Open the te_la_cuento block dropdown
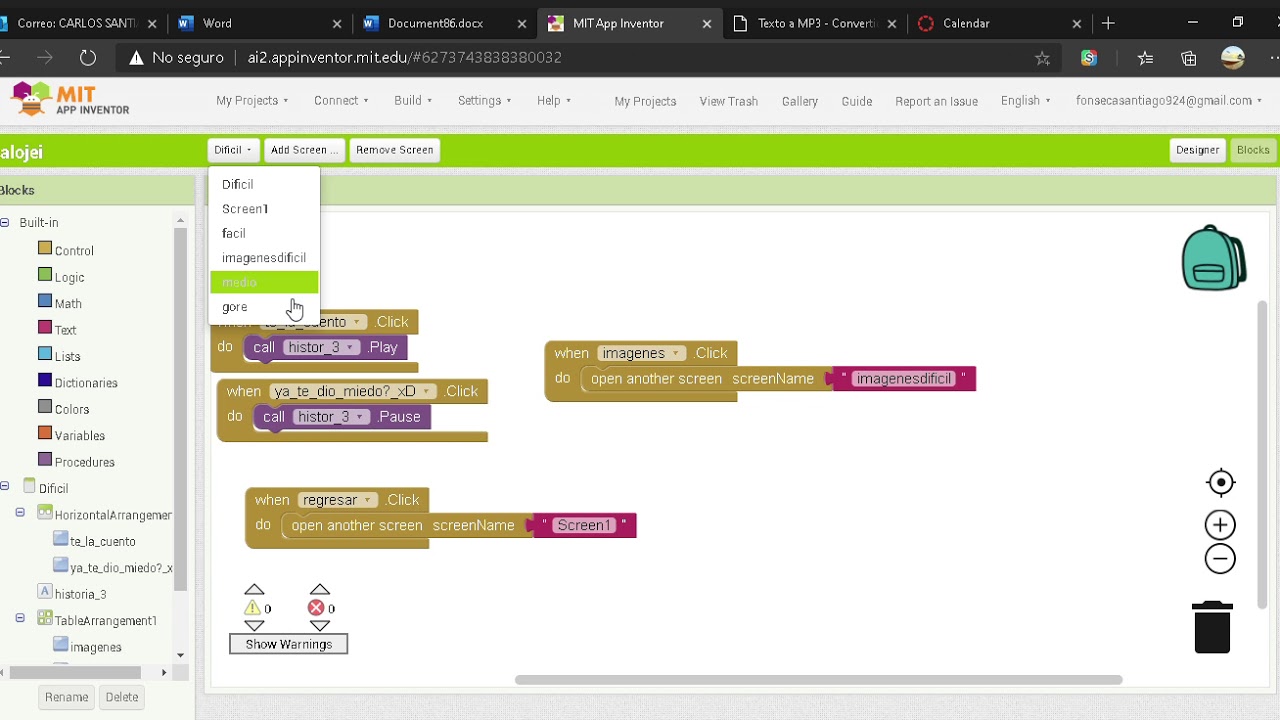This screenshot has height=720, width=1280. point(357,322)
